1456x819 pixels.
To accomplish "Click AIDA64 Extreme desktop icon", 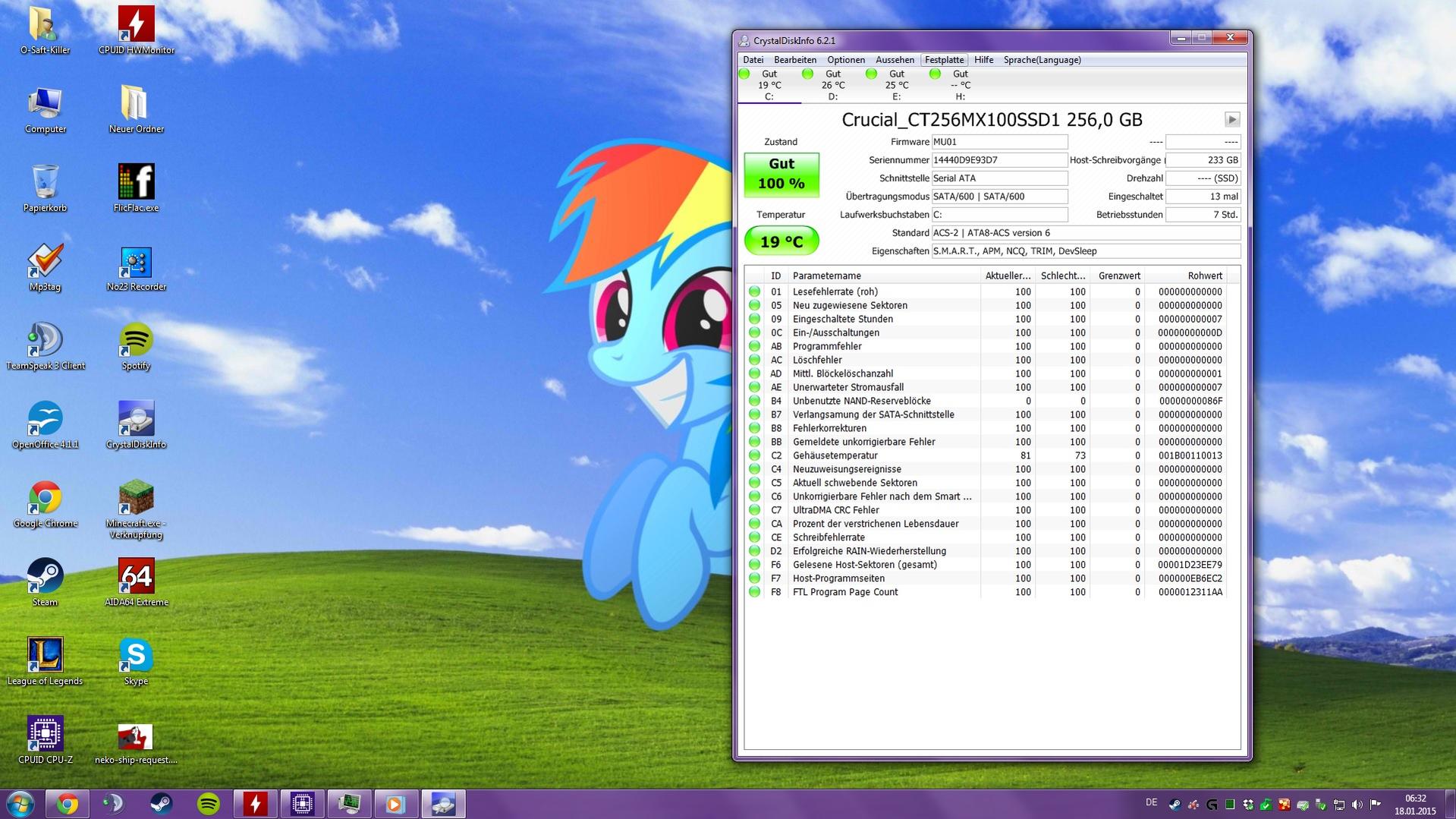I will (136, 583).
